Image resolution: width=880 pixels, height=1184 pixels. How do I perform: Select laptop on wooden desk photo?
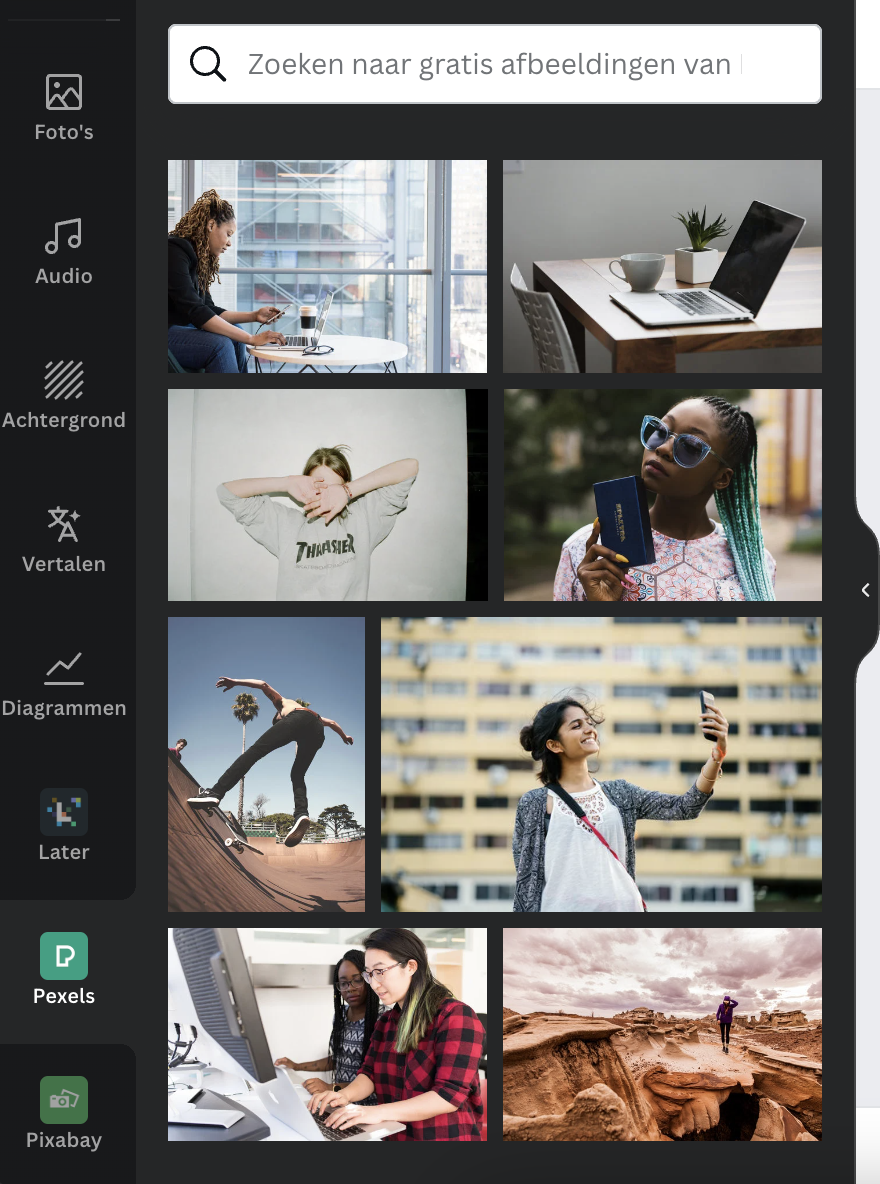[x=662, y=267]
